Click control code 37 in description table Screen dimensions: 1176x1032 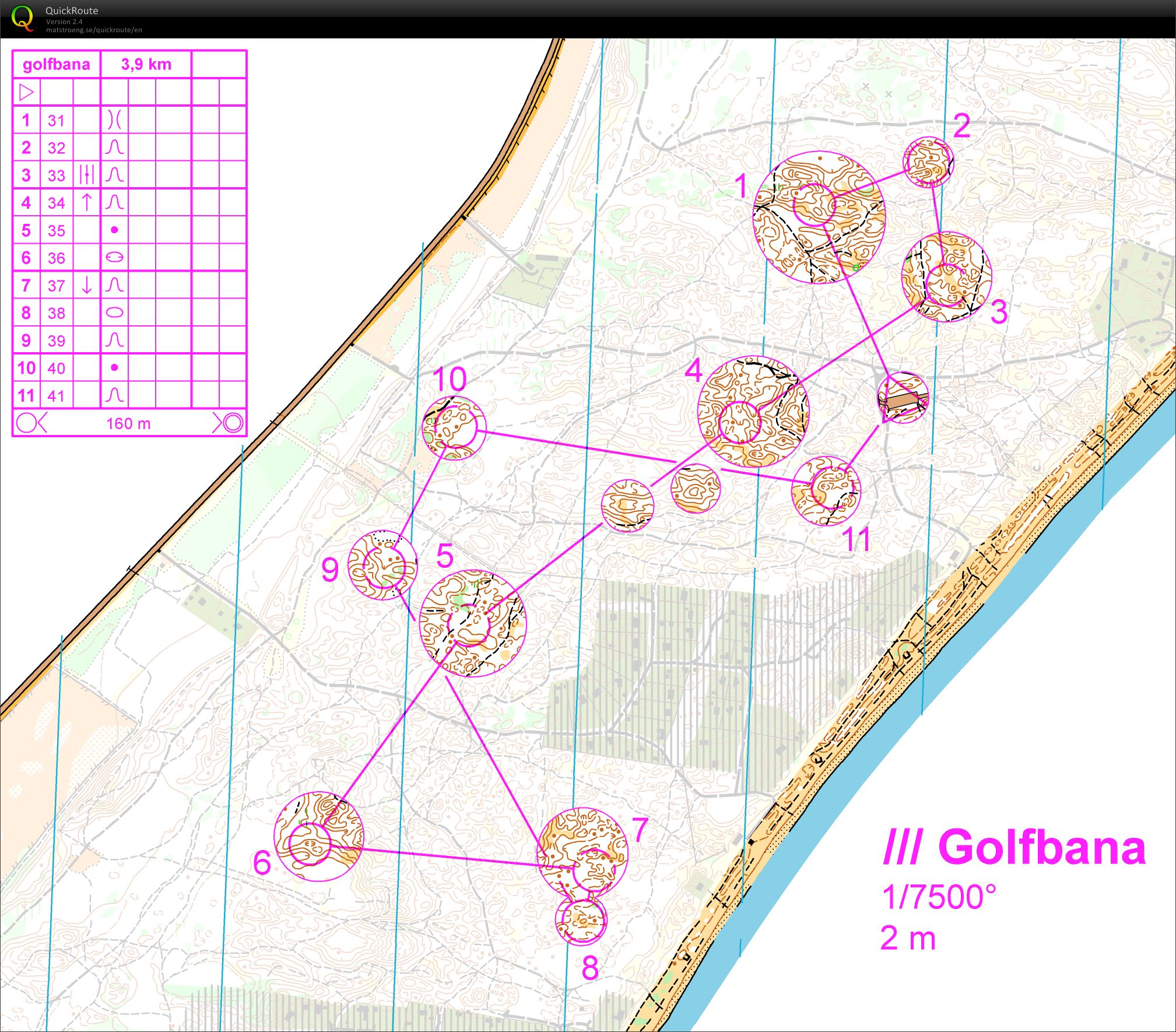click(x=57, y=285)
